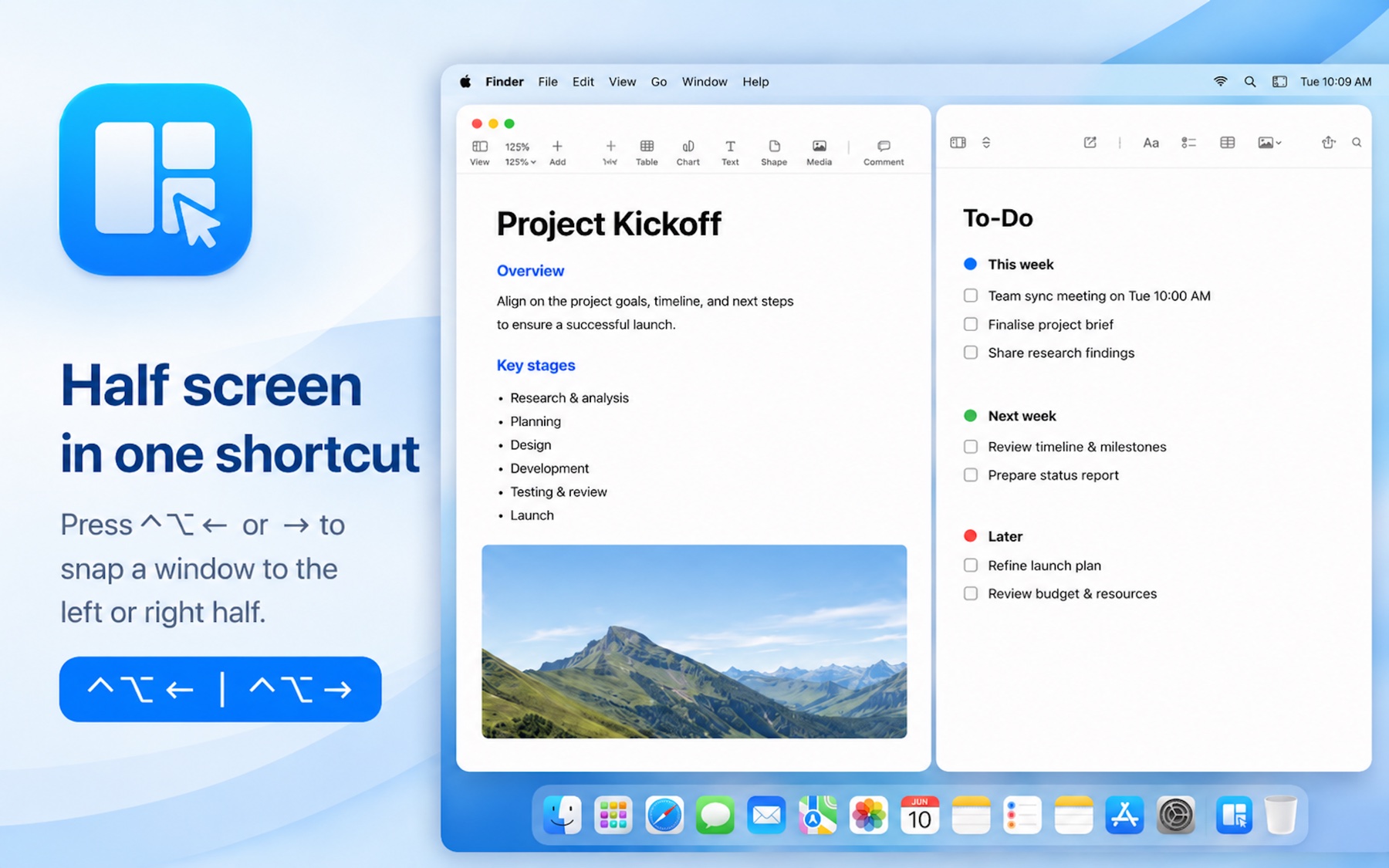Insert a Chart from the toolbar
The height and width of the screenshot is (868, 1389).
pyautogui.click(x=688, y=152)
